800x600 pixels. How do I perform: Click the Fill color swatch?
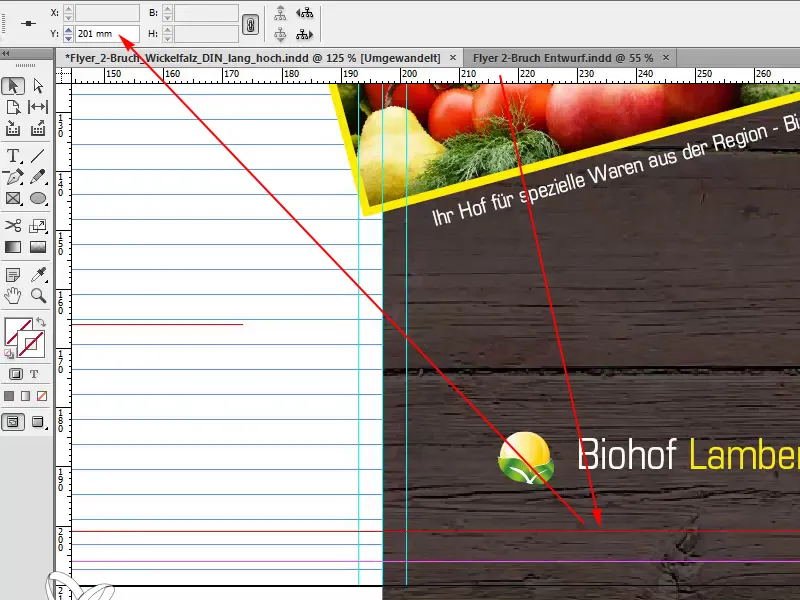pos(14,328)
